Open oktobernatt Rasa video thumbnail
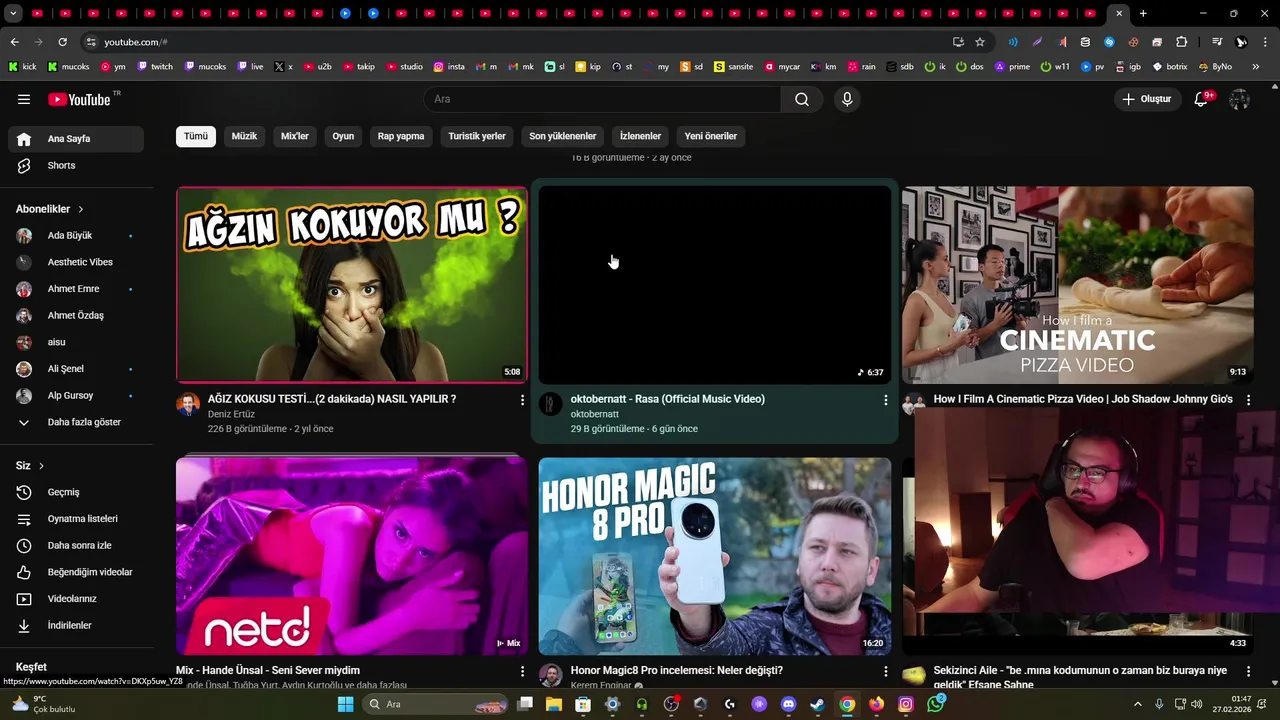This screenshot has width=1280, height=720. (715, 284)
